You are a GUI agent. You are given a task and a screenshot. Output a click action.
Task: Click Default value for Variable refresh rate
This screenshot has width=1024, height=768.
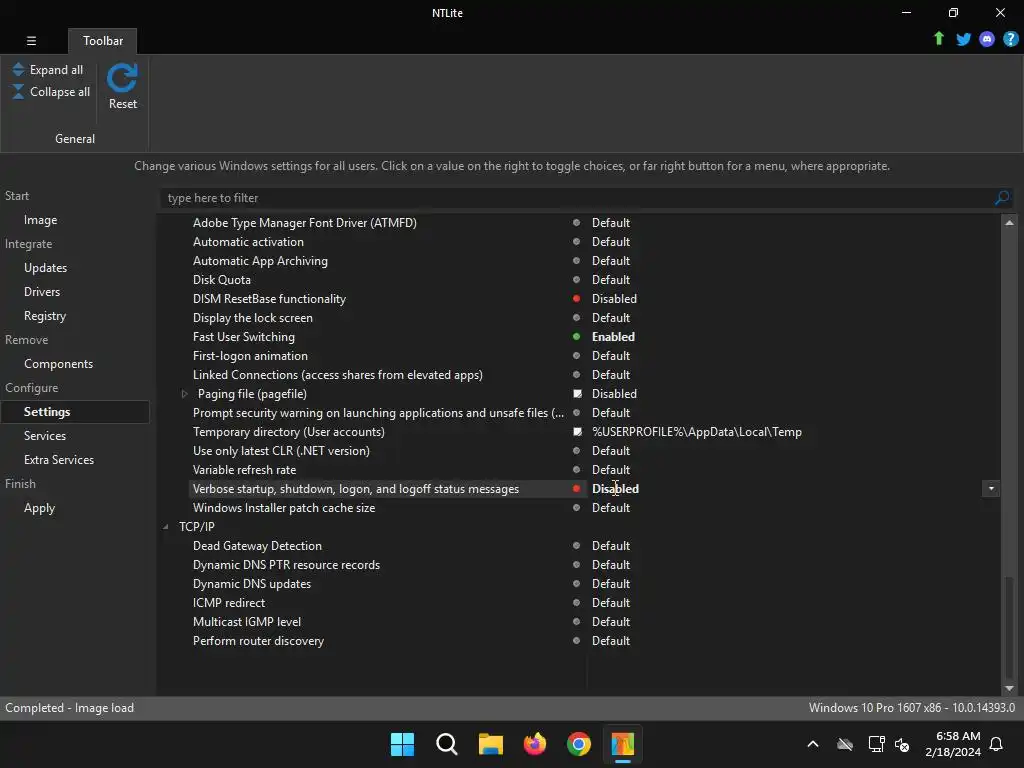coord(611,470)
